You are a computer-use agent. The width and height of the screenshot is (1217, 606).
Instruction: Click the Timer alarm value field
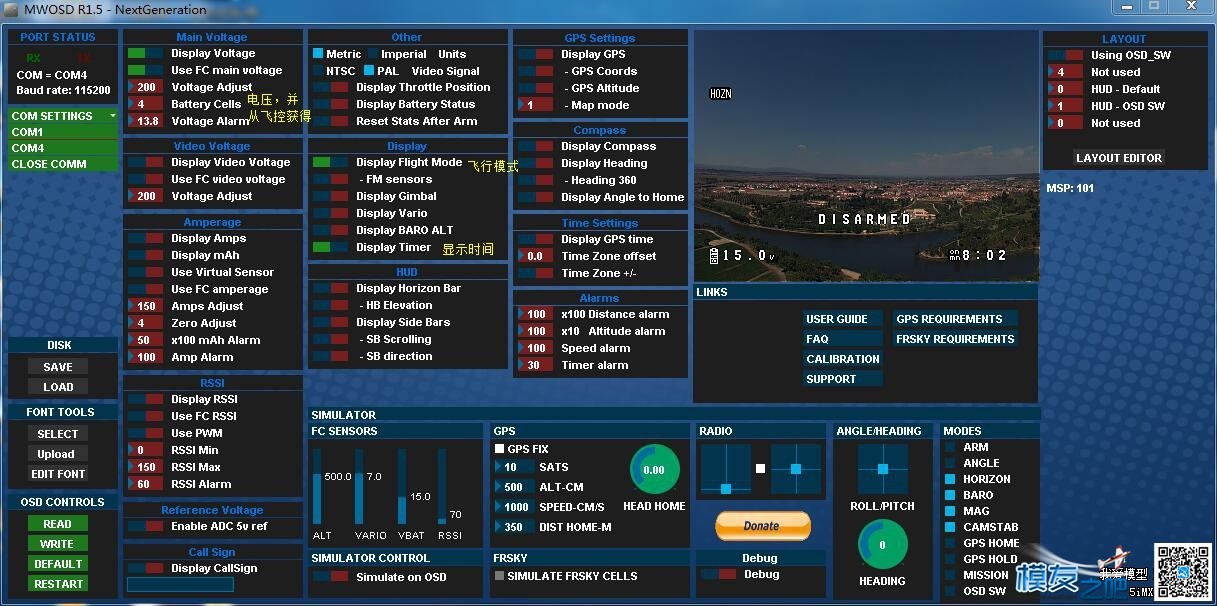tap(536, 365)
